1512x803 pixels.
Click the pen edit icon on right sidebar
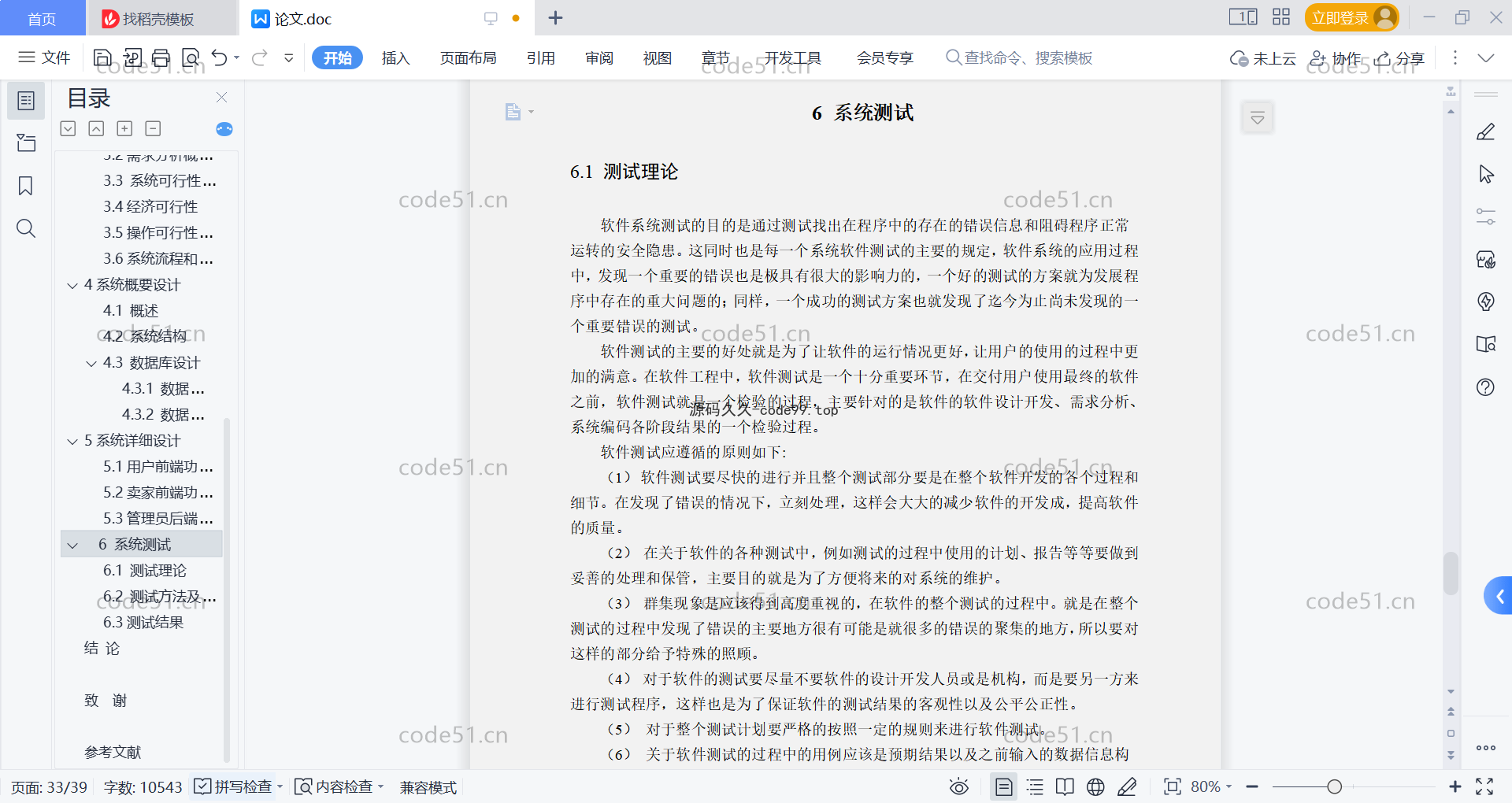pos(1486,131)
